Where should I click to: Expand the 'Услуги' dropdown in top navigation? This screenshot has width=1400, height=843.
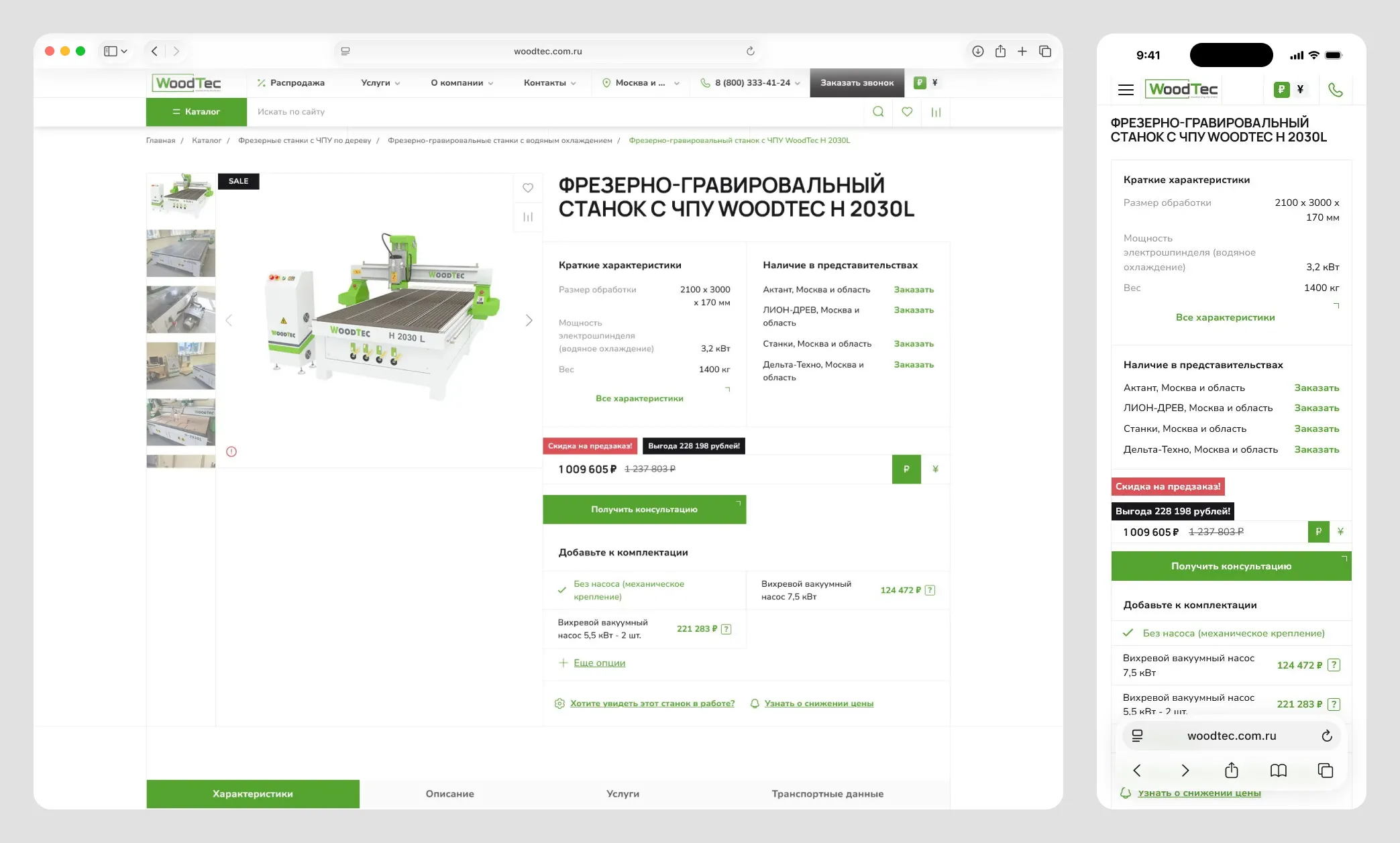coord(380,83)
